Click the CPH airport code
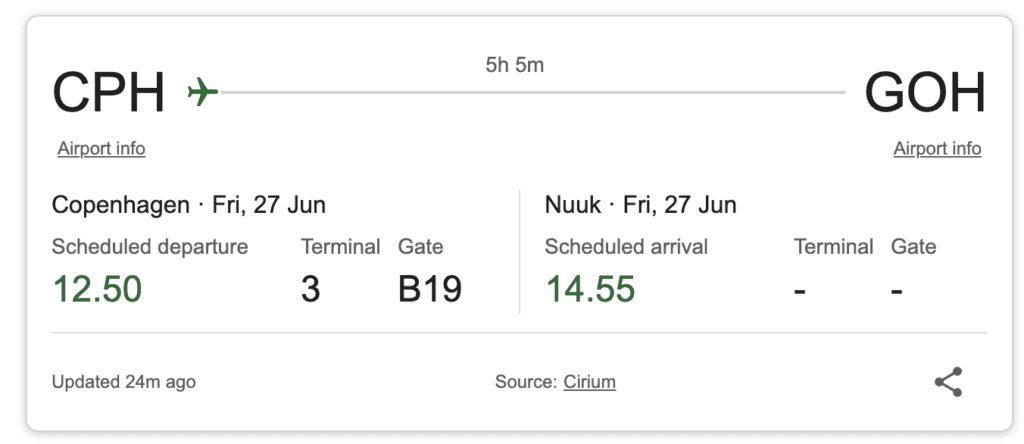 pos(108,93)
